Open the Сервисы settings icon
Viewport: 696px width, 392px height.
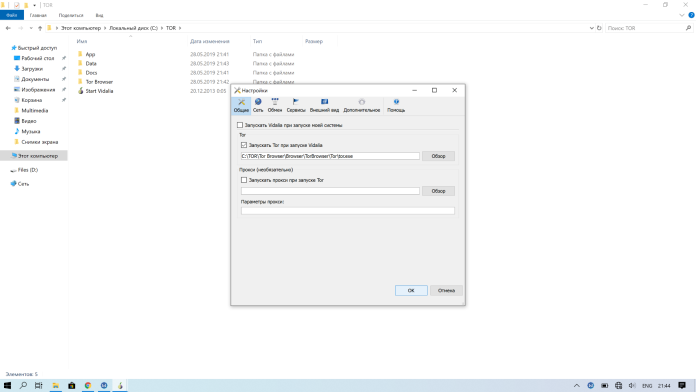296,105
